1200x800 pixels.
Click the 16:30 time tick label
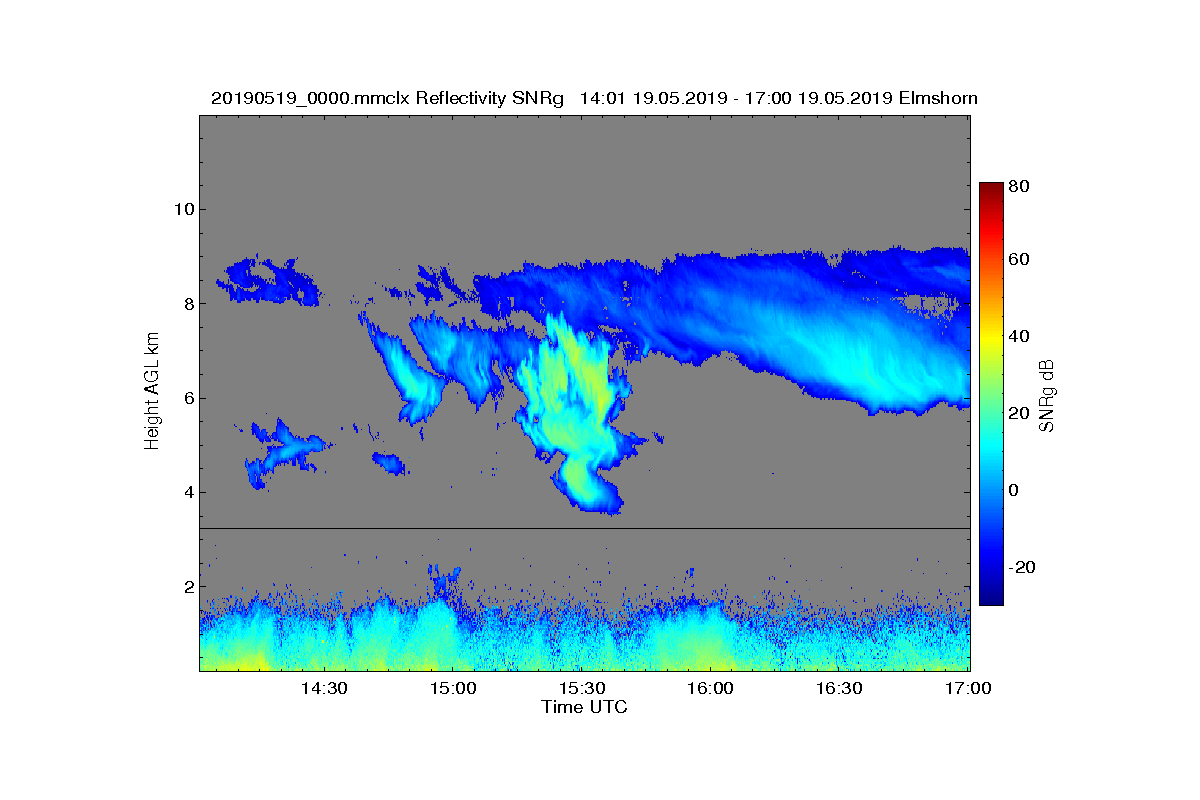tap(839, 688)
